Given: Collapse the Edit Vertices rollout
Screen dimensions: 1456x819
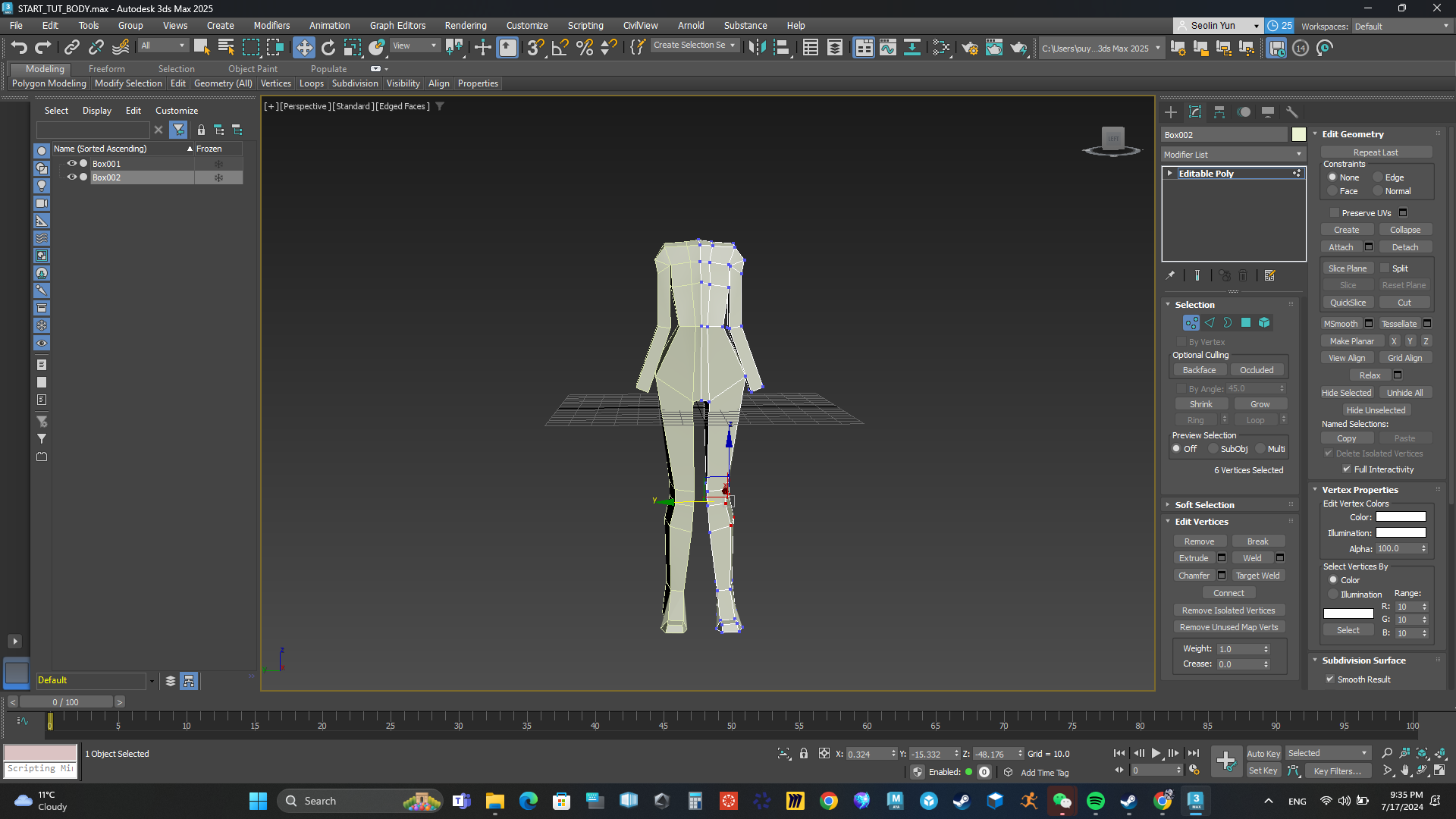Looking at the screenshot, I should pos(1201,522).
